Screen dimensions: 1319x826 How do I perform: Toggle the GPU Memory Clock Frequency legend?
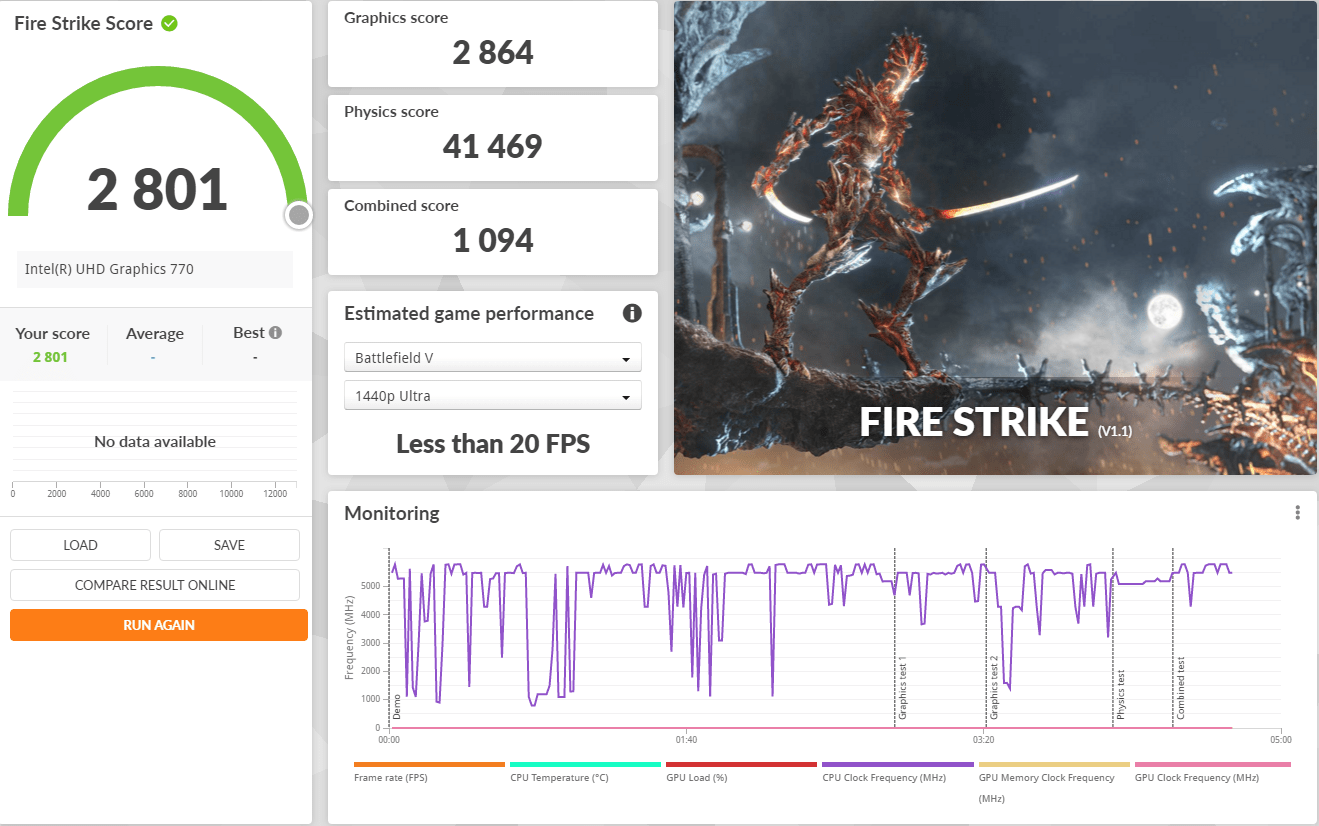pyautogui.click(x=1053, y=782)
